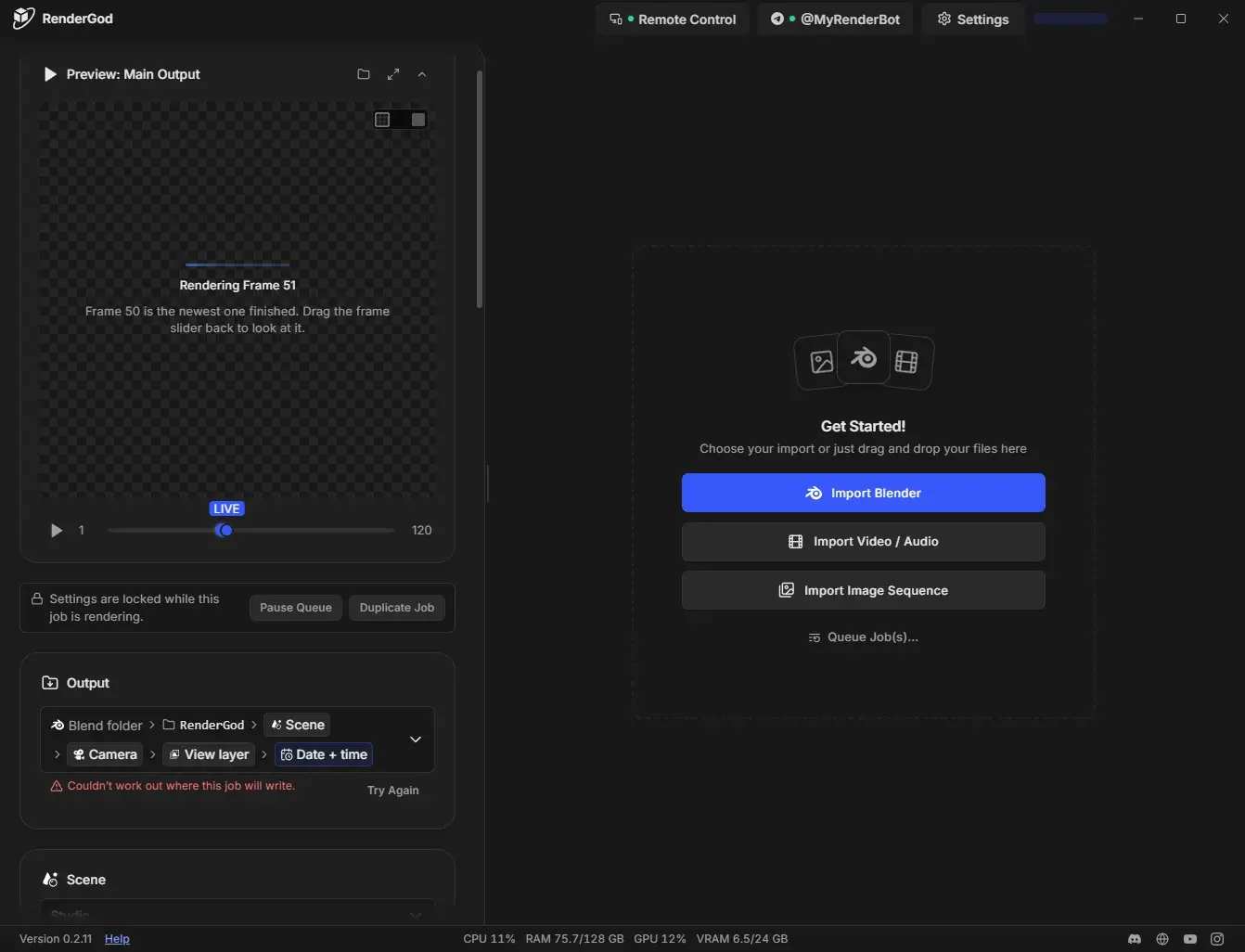Click the frame slider handle

[225, 531]
